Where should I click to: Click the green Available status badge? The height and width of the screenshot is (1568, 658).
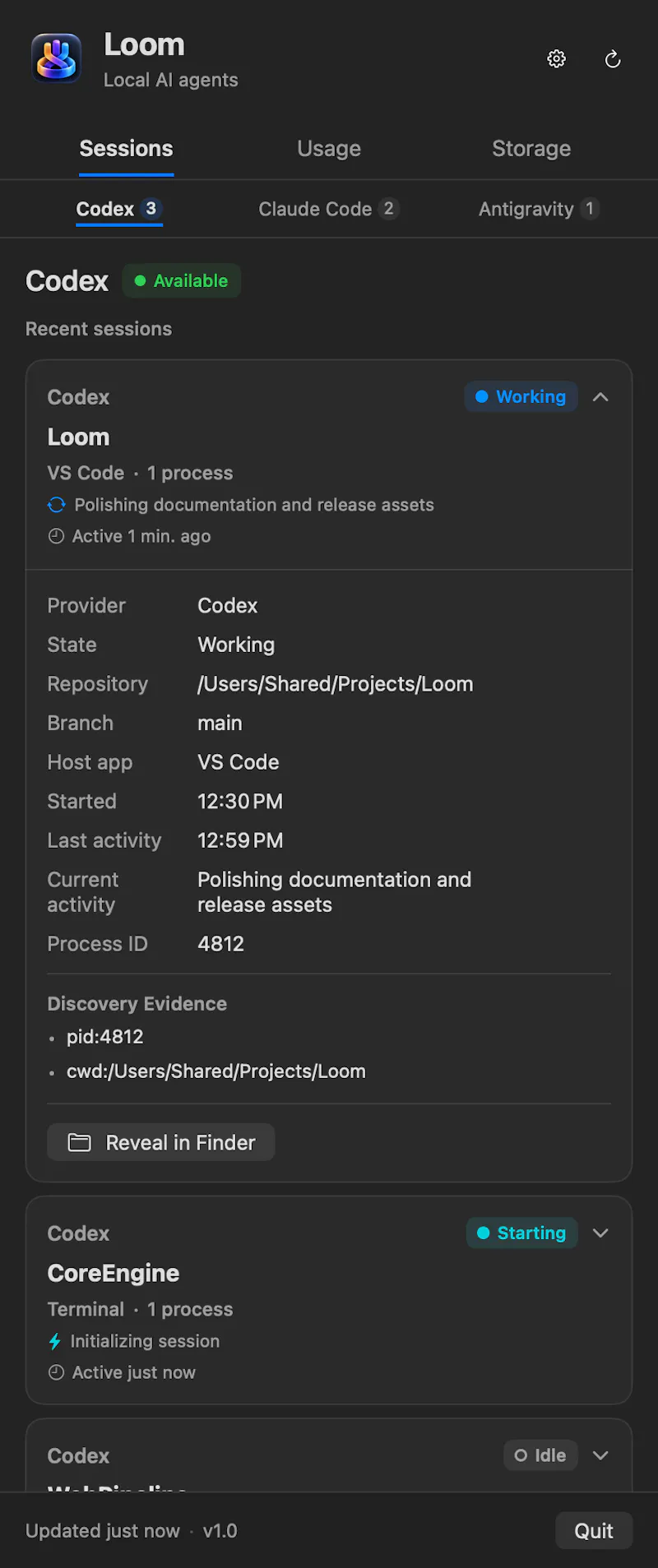tap(182, 280)
